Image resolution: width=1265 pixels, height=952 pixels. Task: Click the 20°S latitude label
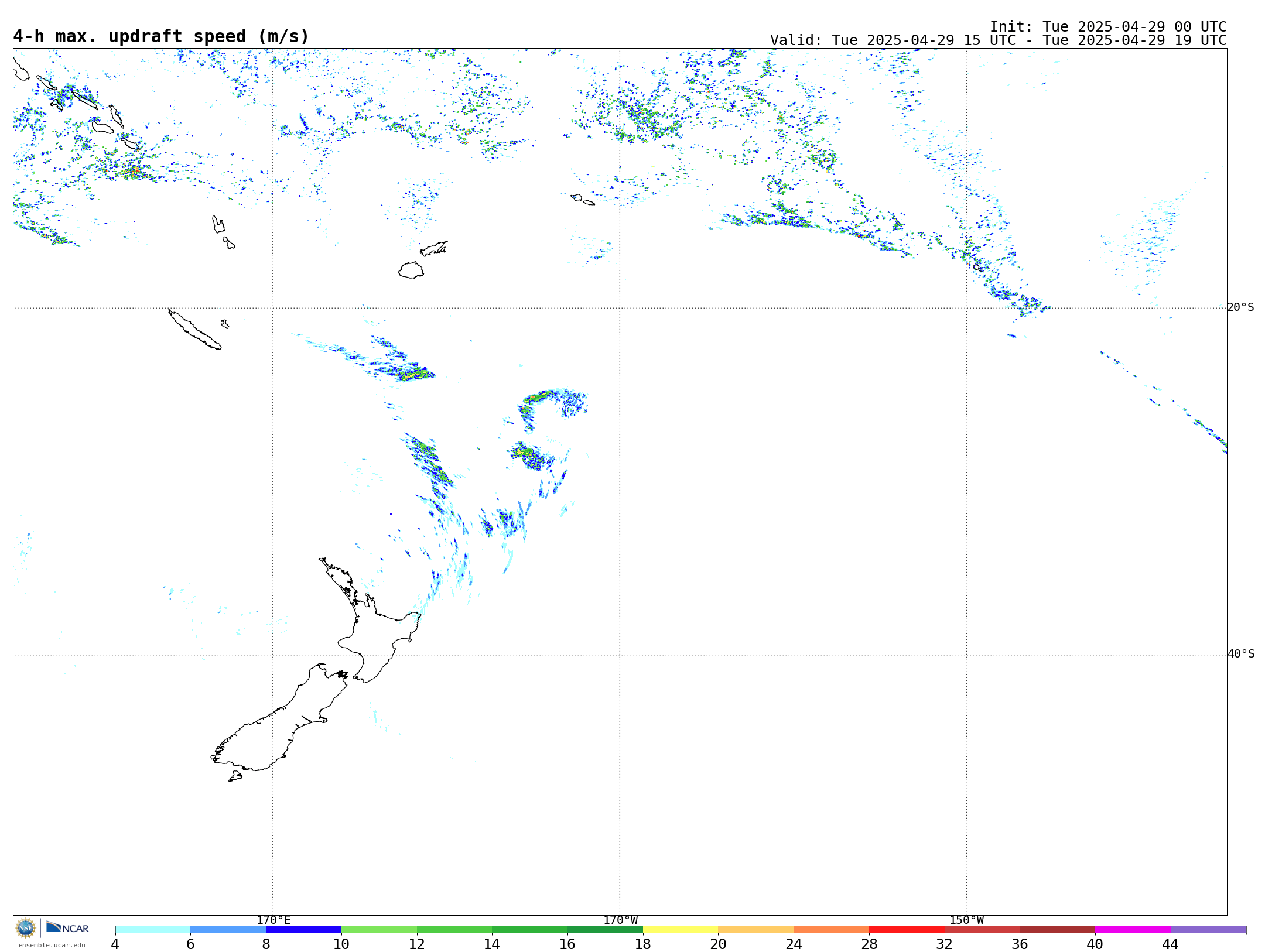[x=1240, y=307]
